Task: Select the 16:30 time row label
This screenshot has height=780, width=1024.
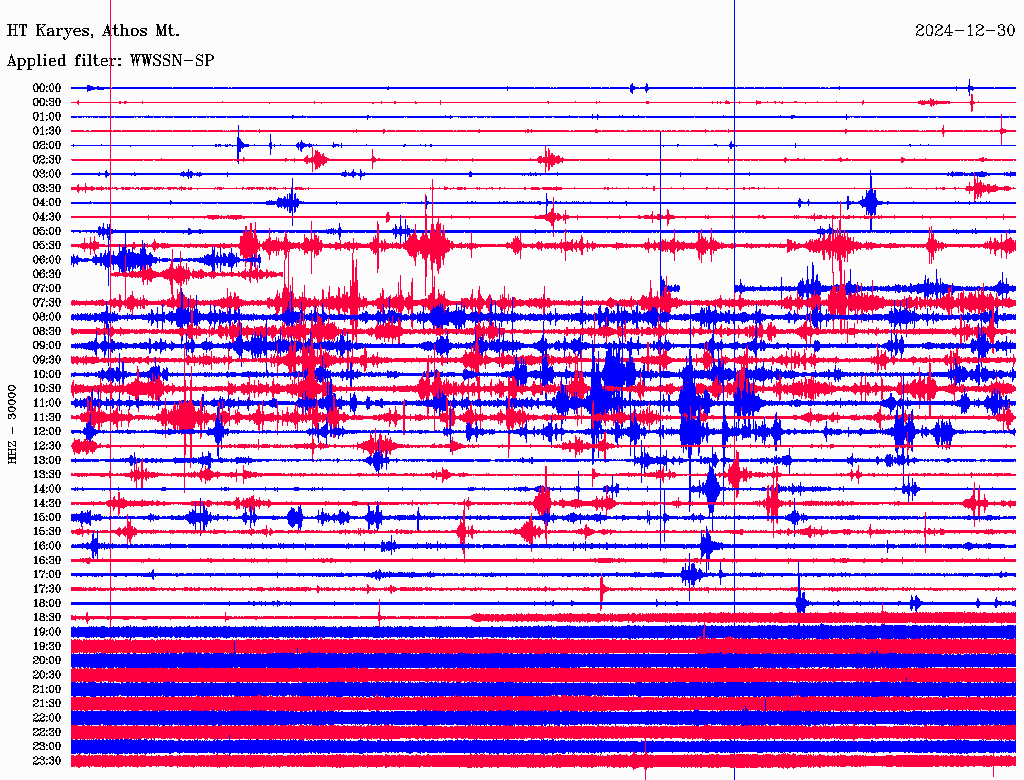Action: [x=47, y=561]
